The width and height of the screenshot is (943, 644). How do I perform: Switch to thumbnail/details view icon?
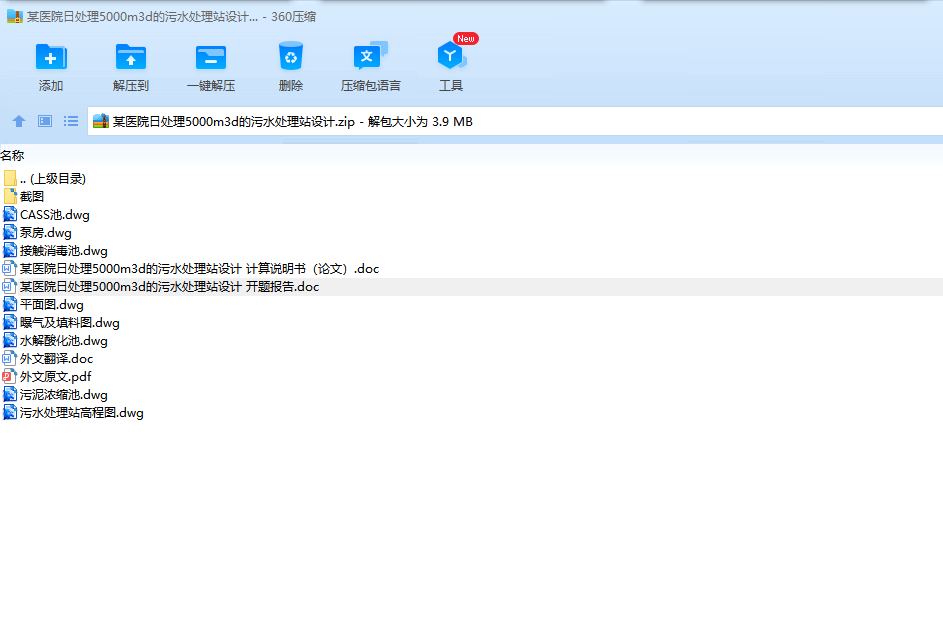click(45, 121)
